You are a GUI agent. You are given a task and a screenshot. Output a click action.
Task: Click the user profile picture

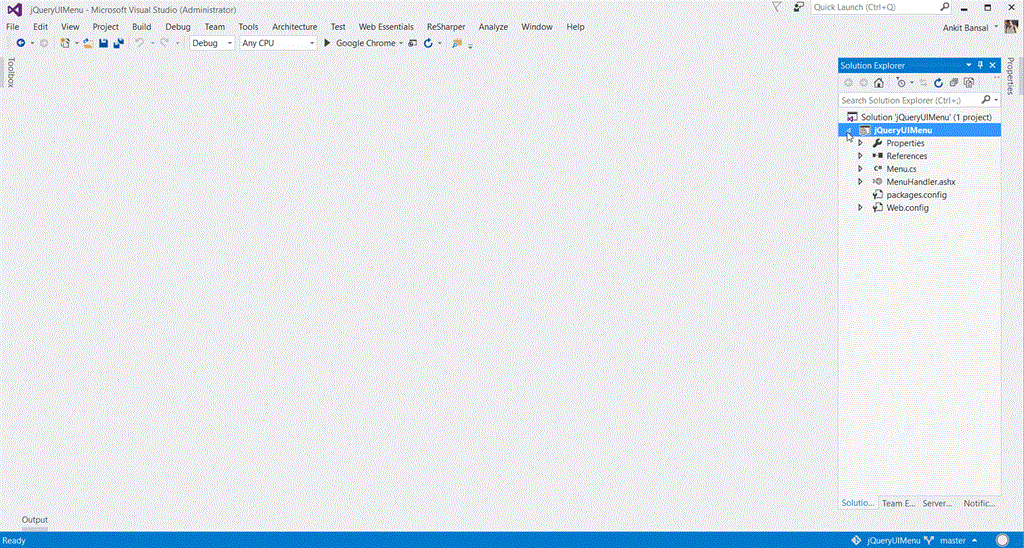(1011, 27)
